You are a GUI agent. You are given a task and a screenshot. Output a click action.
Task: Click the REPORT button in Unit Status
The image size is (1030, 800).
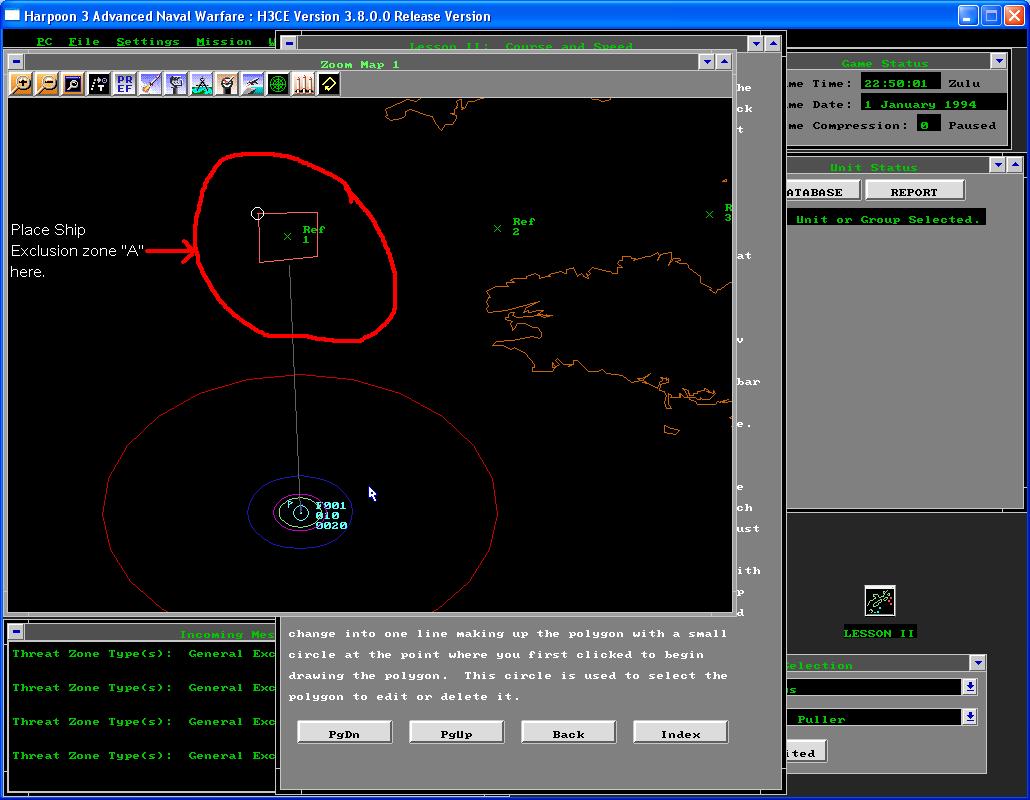click(x=914, y=190)
